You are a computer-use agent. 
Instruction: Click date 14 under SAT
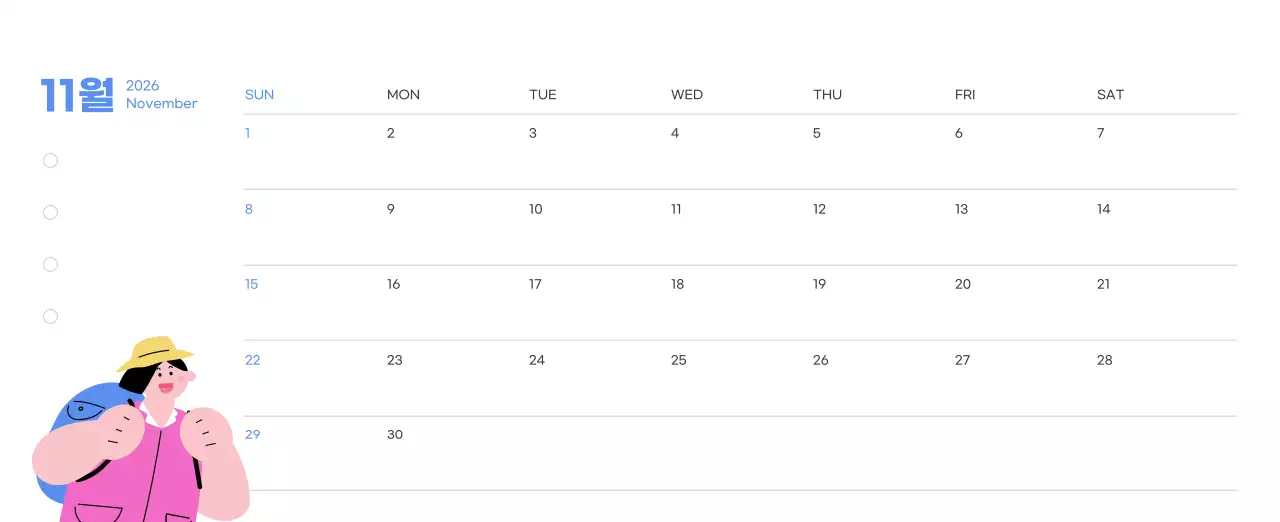1104,209
